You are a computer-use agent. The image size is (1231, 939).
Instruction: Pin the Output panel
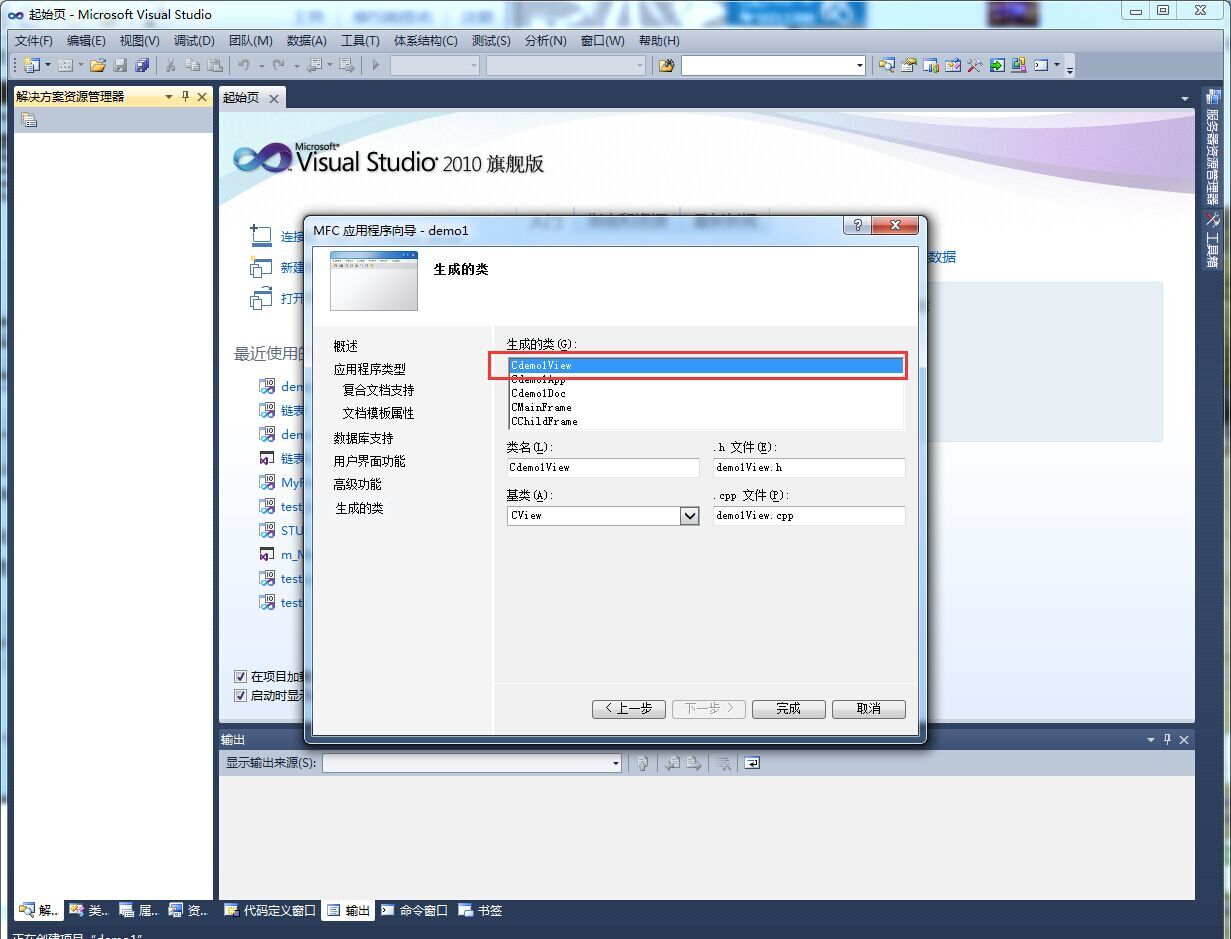tap(1167, 740)
